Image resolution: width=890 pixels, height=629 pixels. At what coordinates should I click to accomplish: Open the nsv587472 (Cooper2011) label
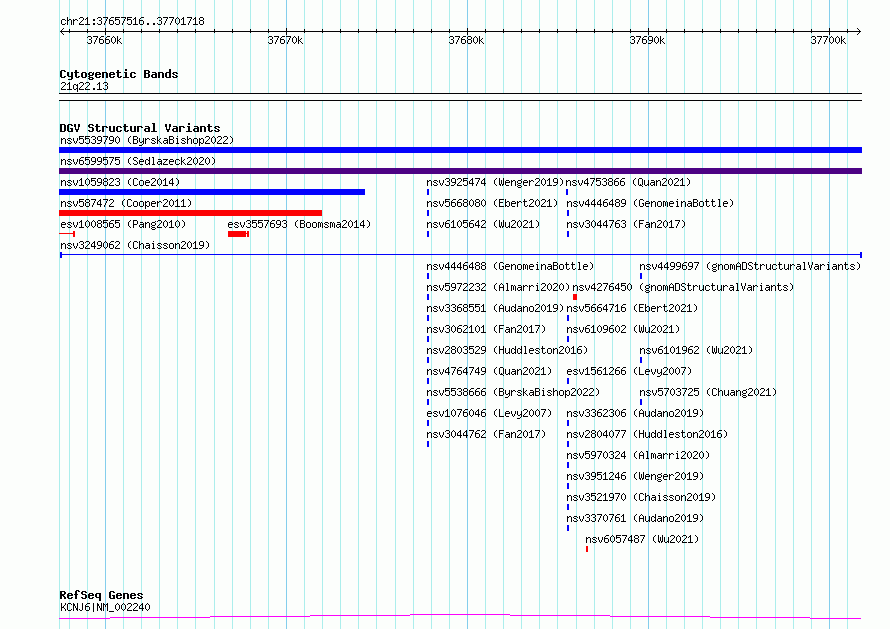click(126, 203)
